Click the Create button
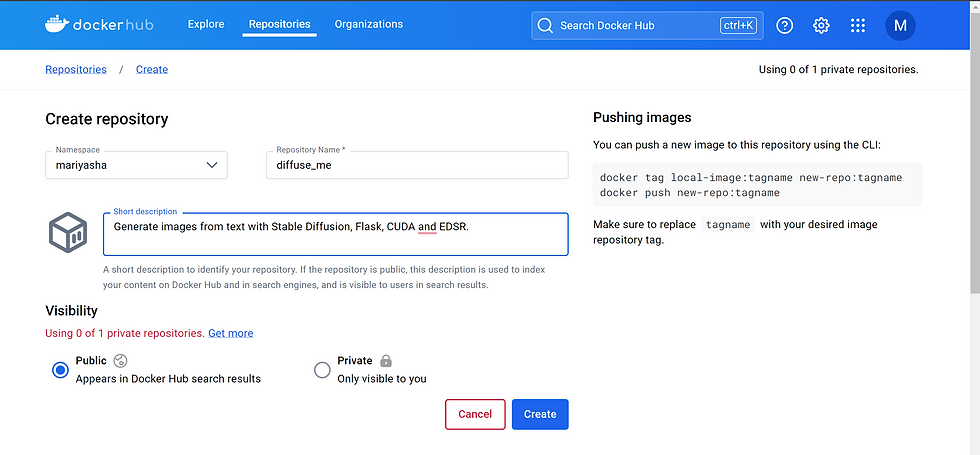 pyautogui.click(x=540, y=414)
